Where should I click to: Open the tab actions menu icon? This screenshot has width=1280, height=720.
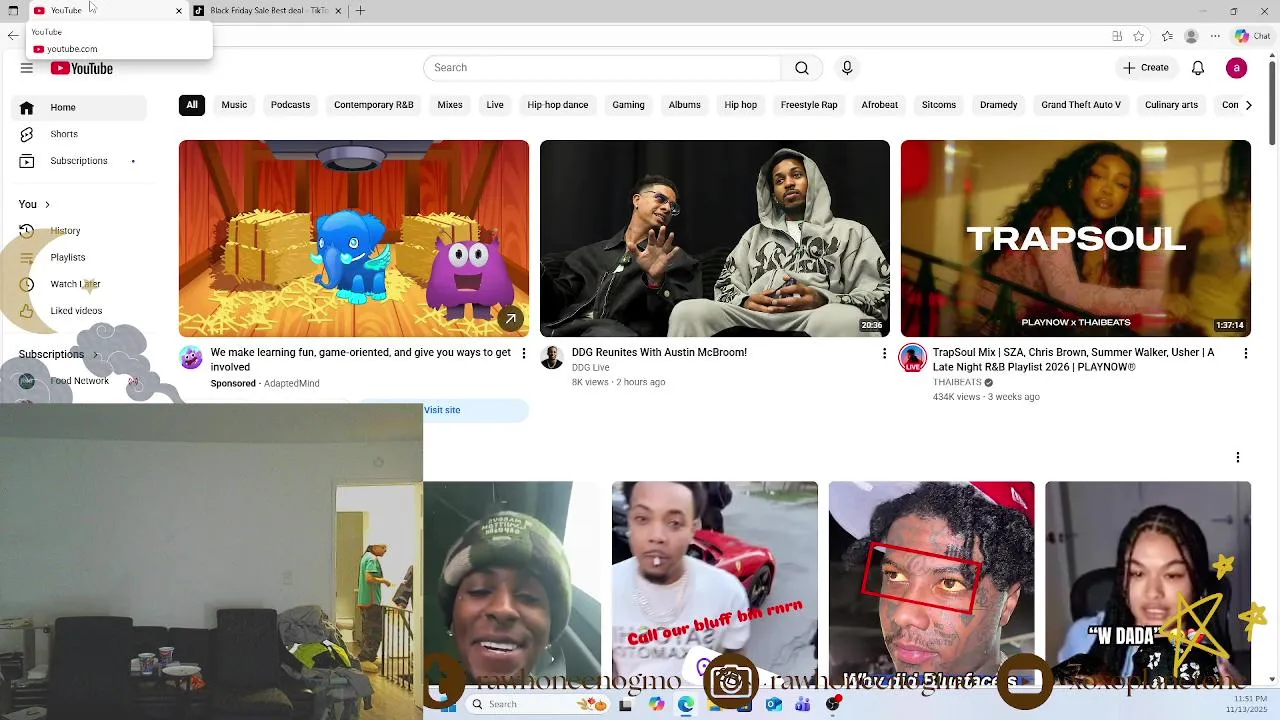point(13,11)
